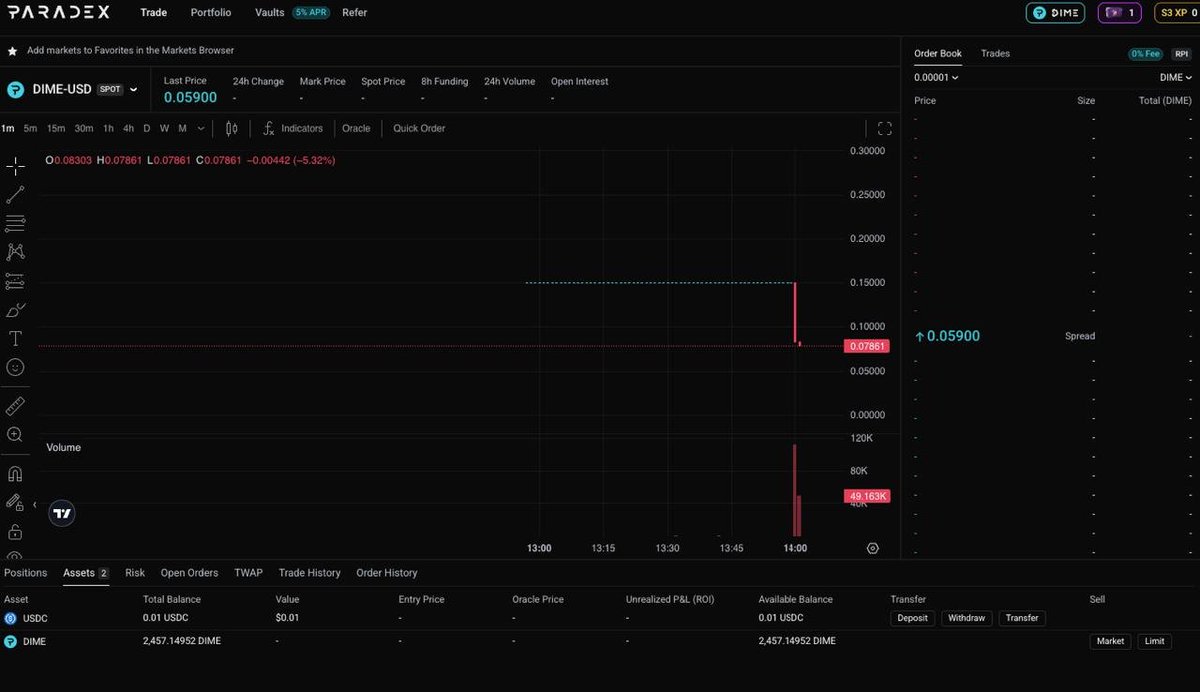Click the DIME-USD token logo
Viewport: 1200px width, 692px height.
(x=15, y=89)
